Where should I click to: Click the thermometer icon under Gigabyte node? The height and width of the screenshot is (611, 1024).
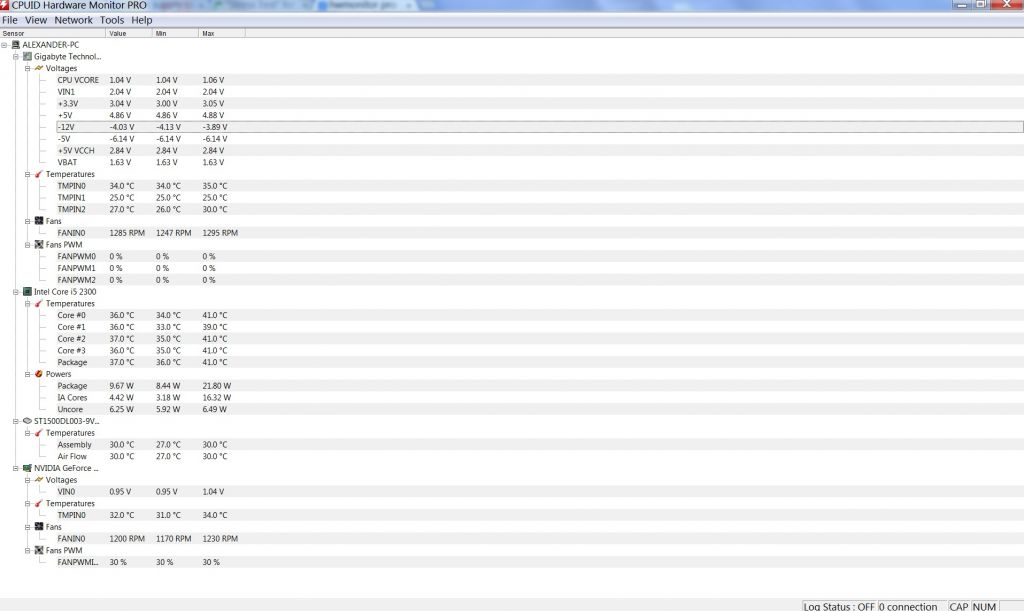[39, 174]
